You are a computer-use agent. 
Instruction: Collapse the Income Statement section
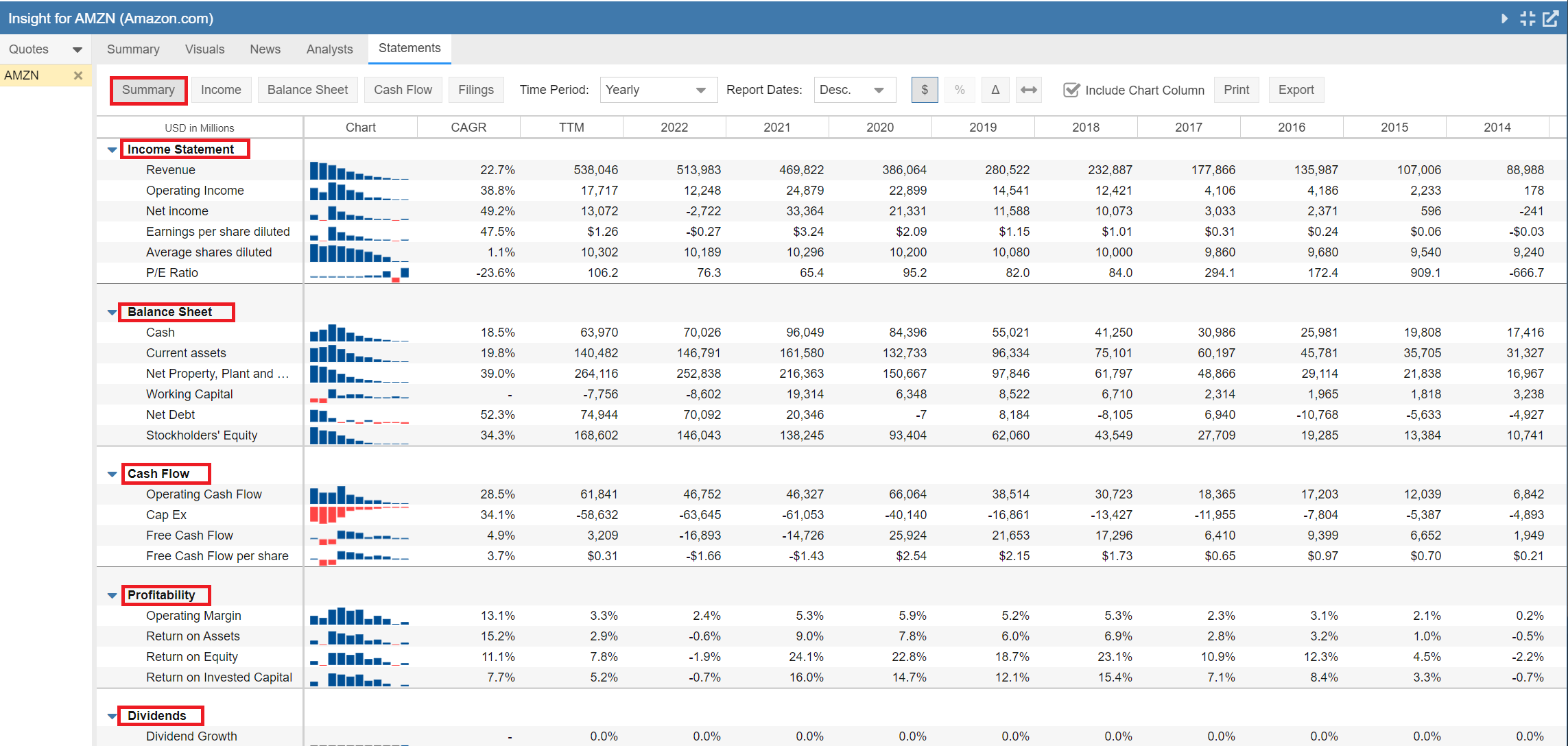pyautogui.click(x=112, y=149)
